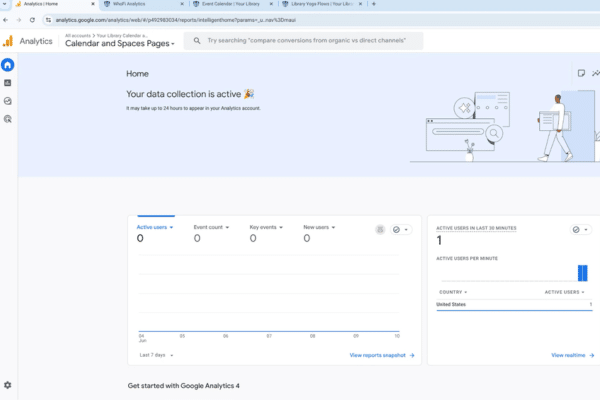Image resolution: width=600 pixels, height=400 pixels.
Task: Open Admin settings gear icon
Action: tap(7, 385)
